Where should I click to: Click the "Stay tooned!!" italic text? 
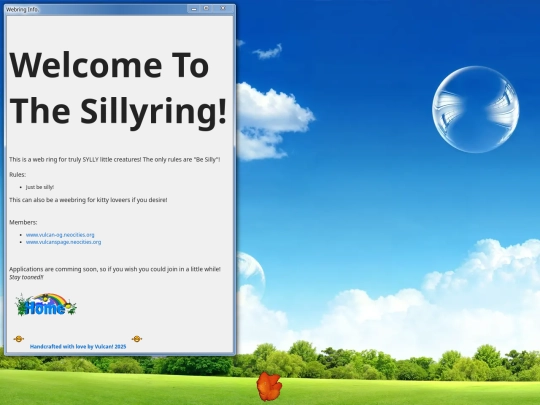coord(26,277)
